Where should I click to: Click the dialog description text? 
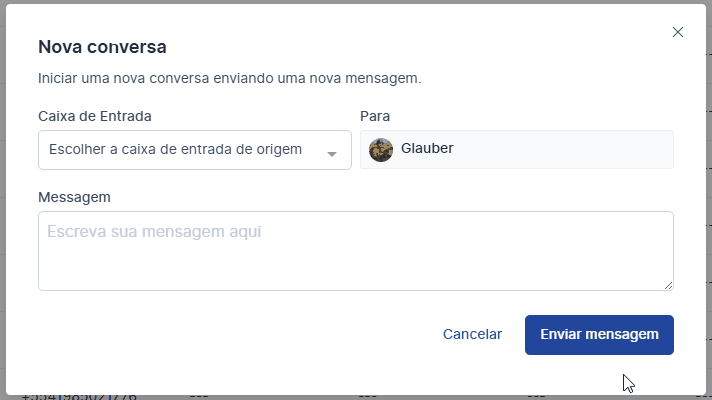tap(229, 77)
